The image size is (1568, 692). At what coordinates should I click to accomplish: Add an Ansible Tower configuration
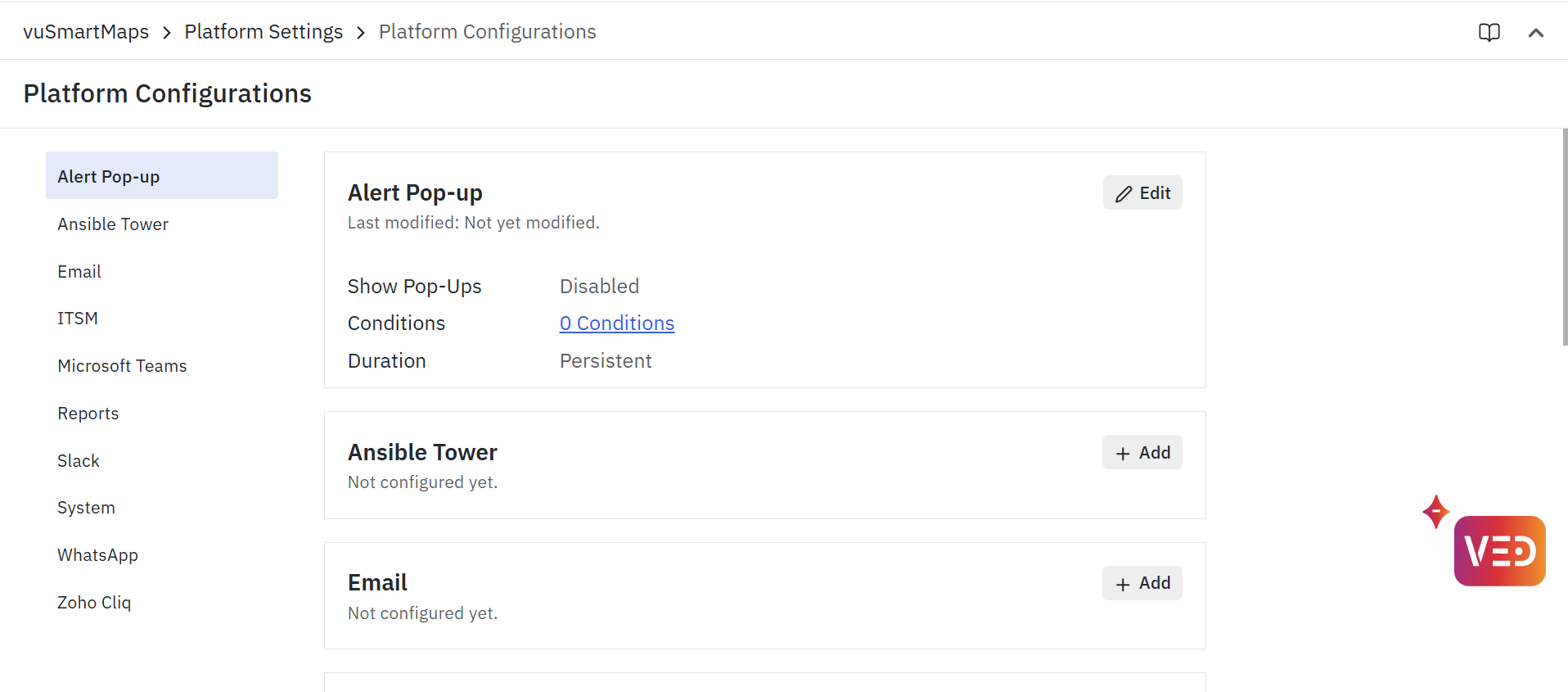1142,453
